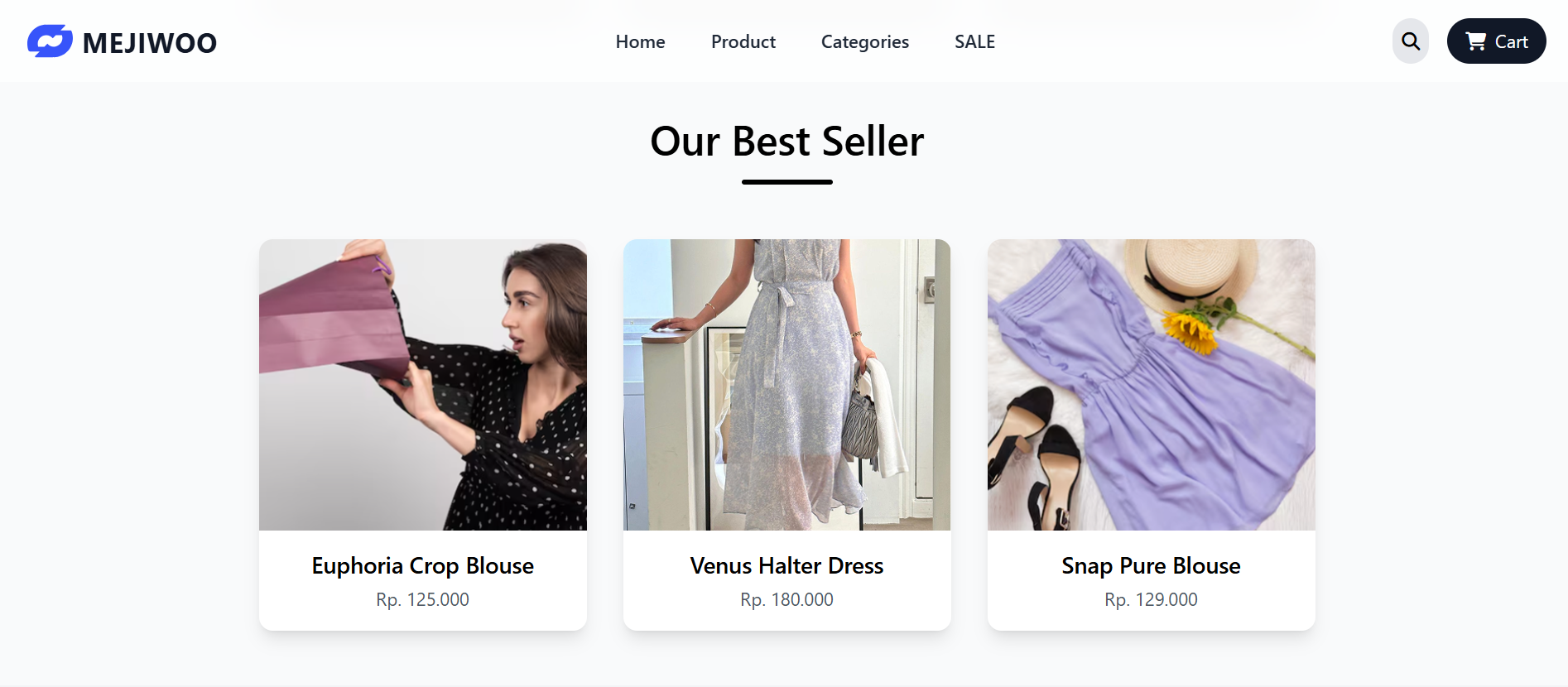
Task: Navigate to Categories
Action: 864,41
